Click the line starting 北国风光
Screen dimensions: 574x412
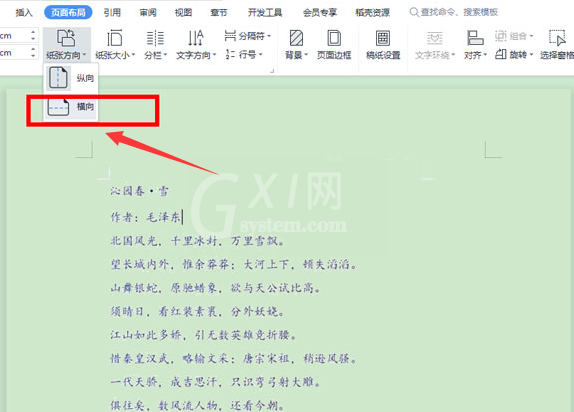[x=197, y=241]
